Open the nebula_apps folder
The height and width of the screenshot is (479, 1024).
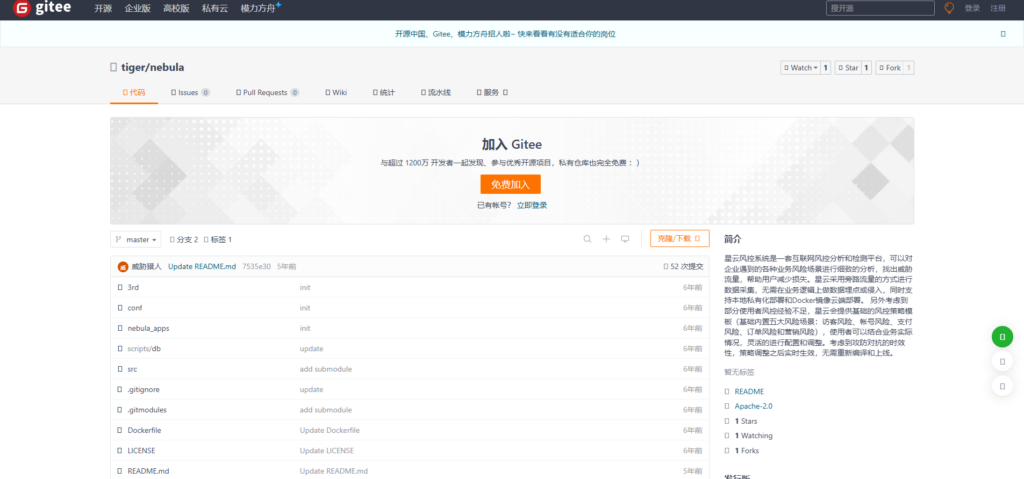point(148,328)
